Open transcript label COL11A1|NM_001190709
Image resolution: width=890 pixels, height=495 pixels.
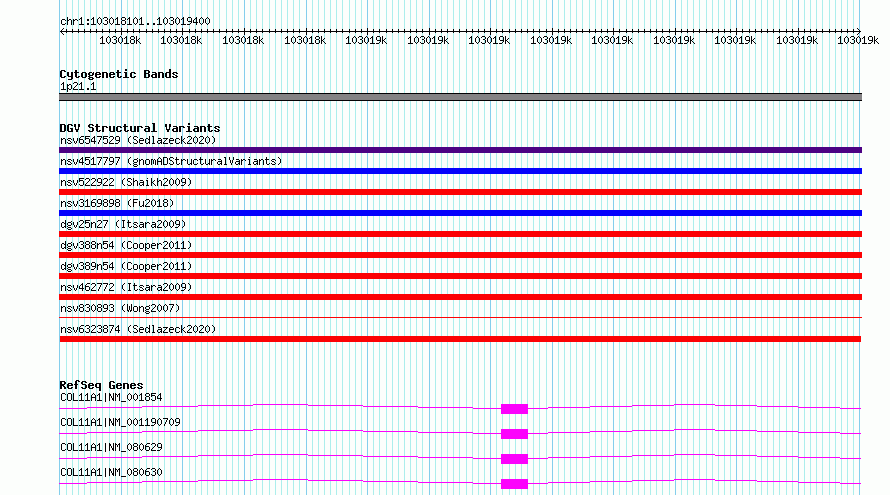(x=120, y=422)
